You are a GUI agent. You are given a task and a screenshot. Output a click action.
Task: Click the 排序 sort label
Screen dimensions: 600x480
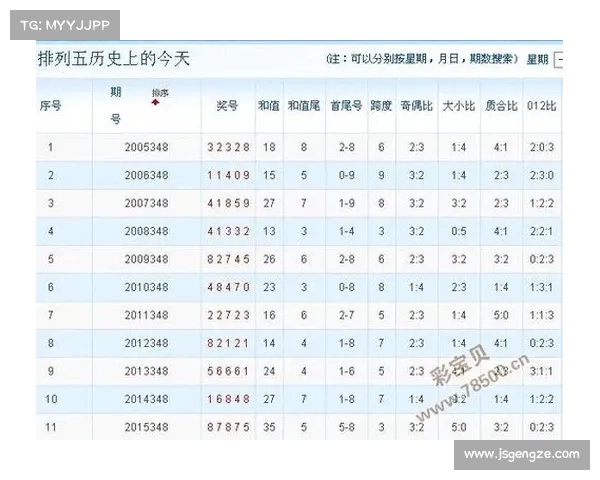[160, 93]
